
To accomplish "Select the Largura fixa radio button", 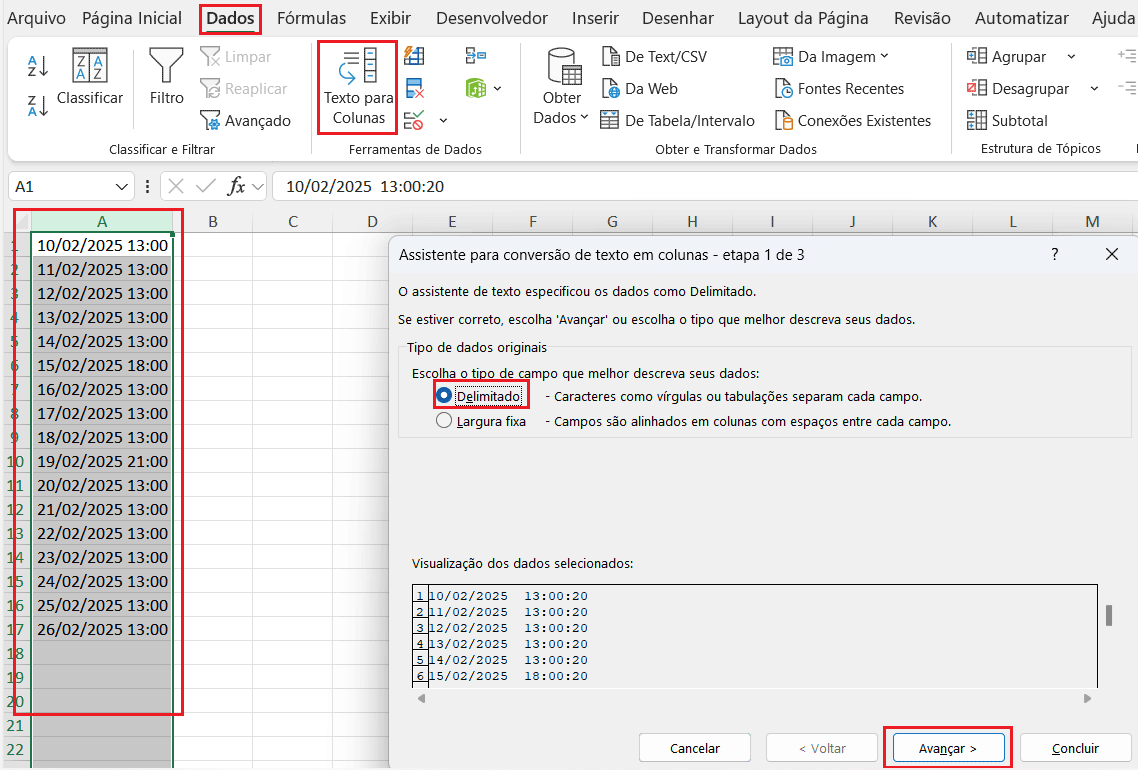I will coord(445,422).
